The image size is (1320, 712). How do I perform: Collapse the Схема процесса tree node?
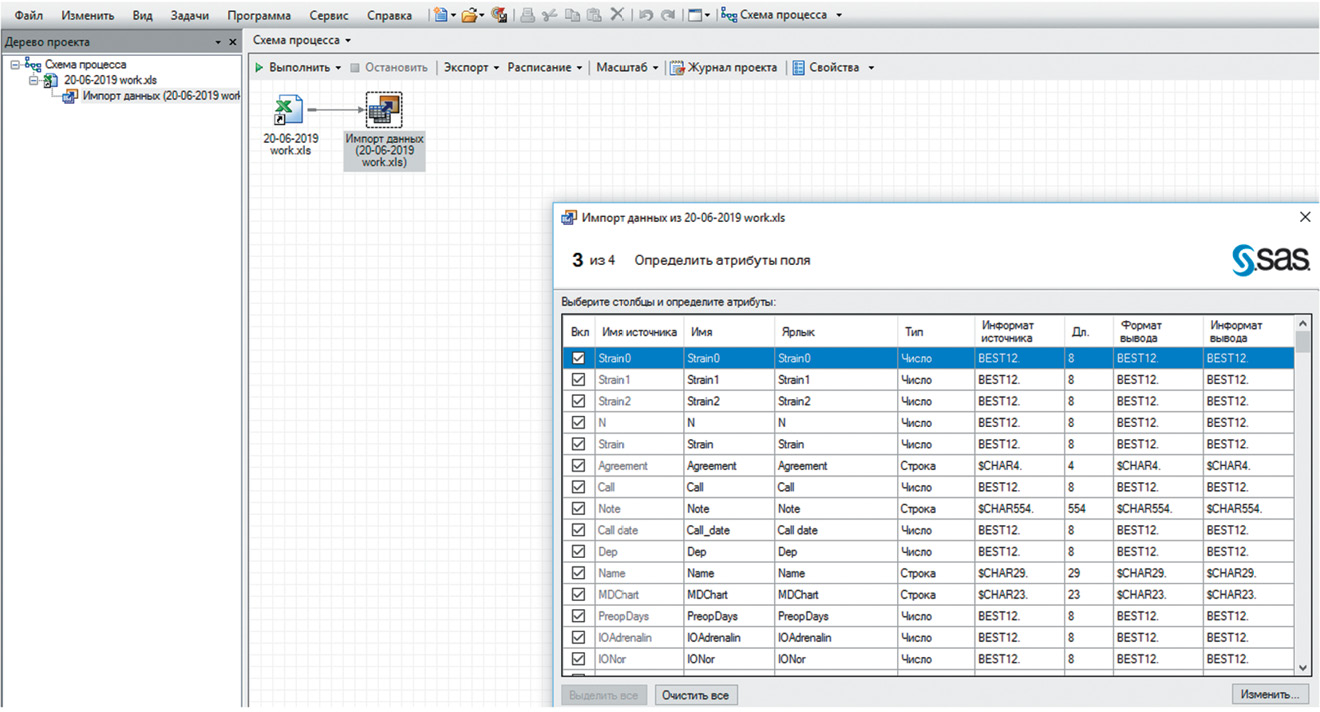tap(15, 65)
